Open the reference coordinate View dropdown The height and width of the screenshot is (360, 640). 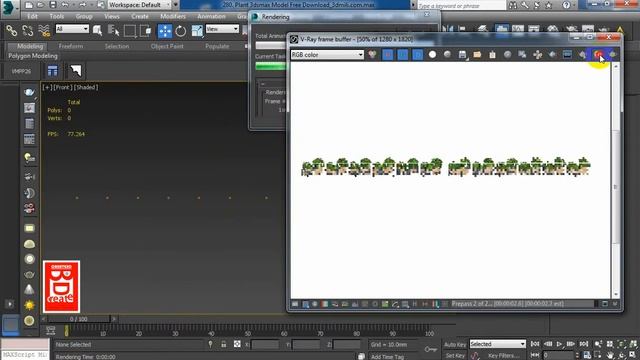222,29
